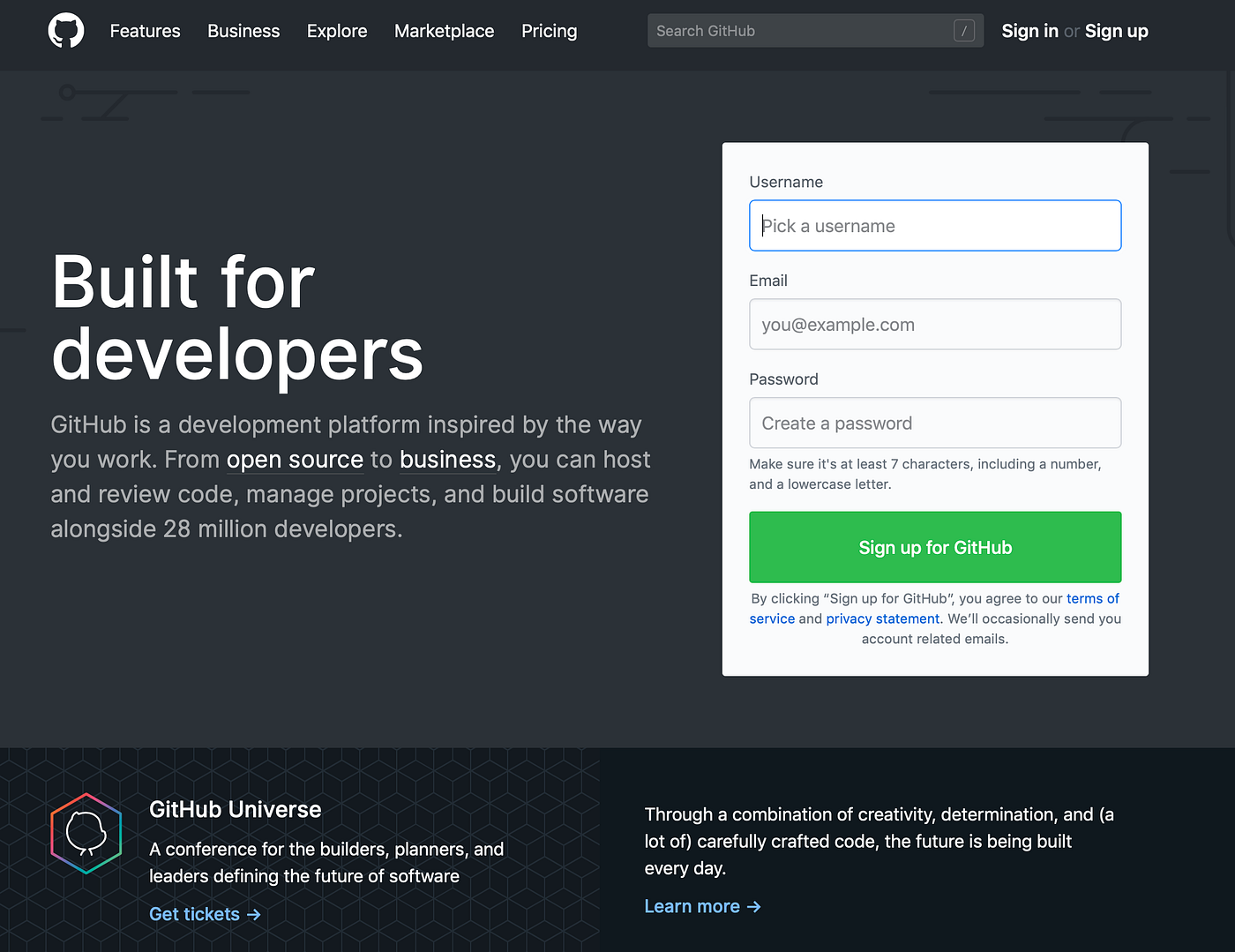Click the GitHub Universe hexagon logo
1235x952 pixels.
[x=86, y=833]
